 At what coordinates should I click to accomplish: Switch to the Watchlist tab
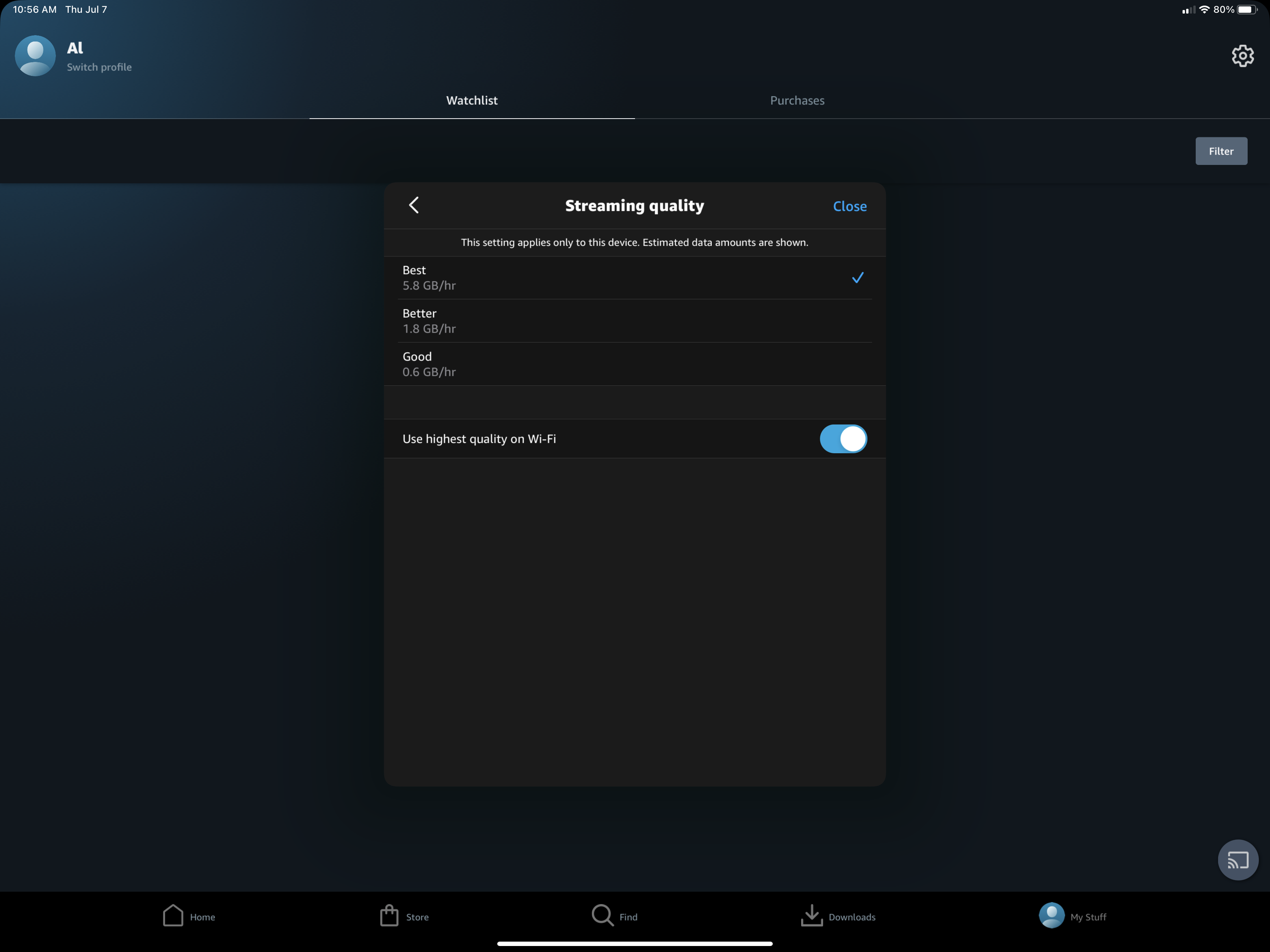pyautogui.click(x=472, y=101)
